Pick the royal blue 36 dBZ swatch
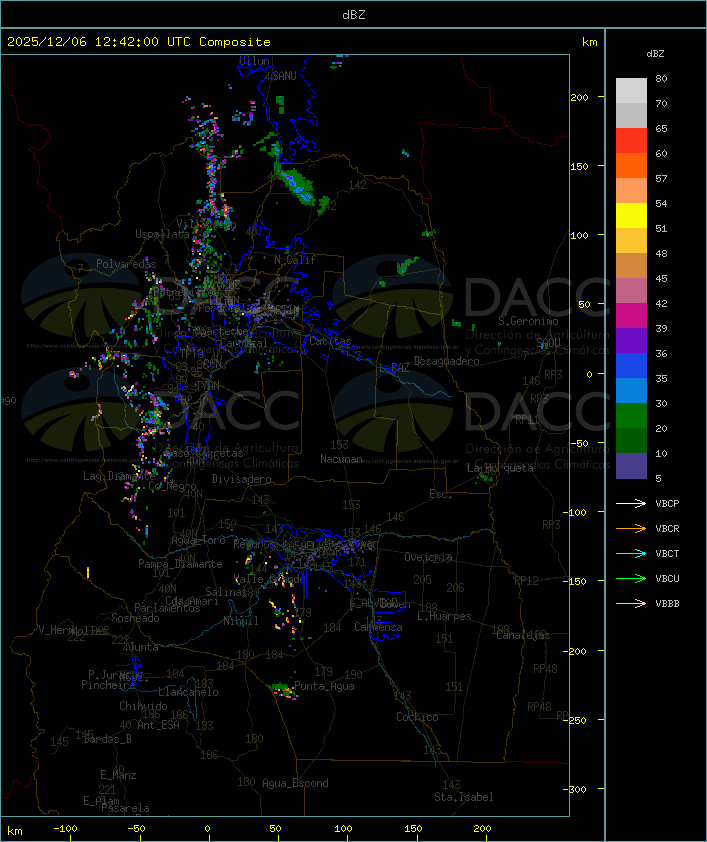707x842 pixels. 631,366
